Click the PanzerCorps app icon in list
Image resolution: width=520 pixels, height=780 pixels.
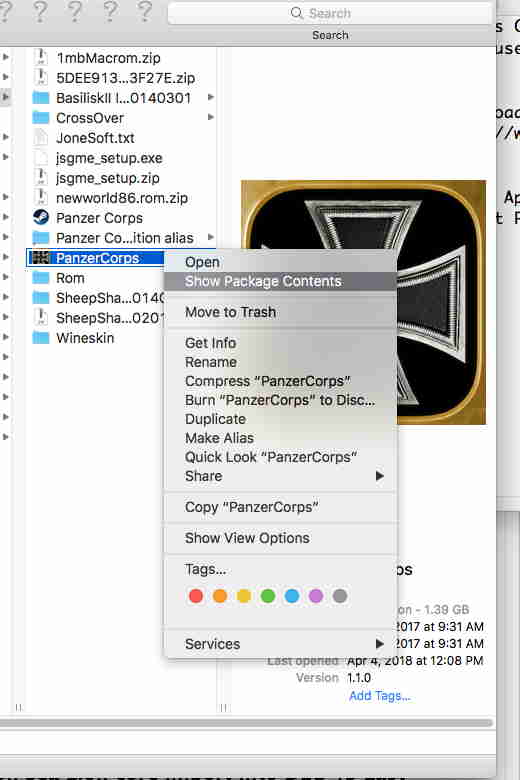[40, 258]
